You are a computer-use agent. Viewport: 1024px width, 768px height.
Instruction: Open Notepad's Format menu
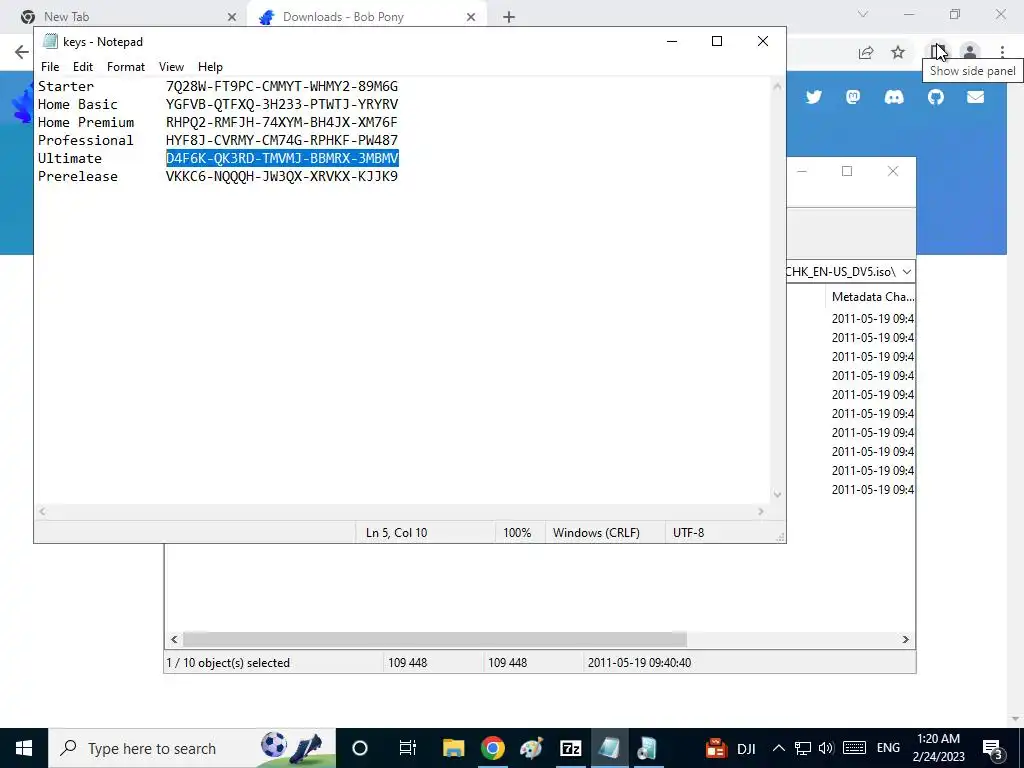click(x=126, y=67)
